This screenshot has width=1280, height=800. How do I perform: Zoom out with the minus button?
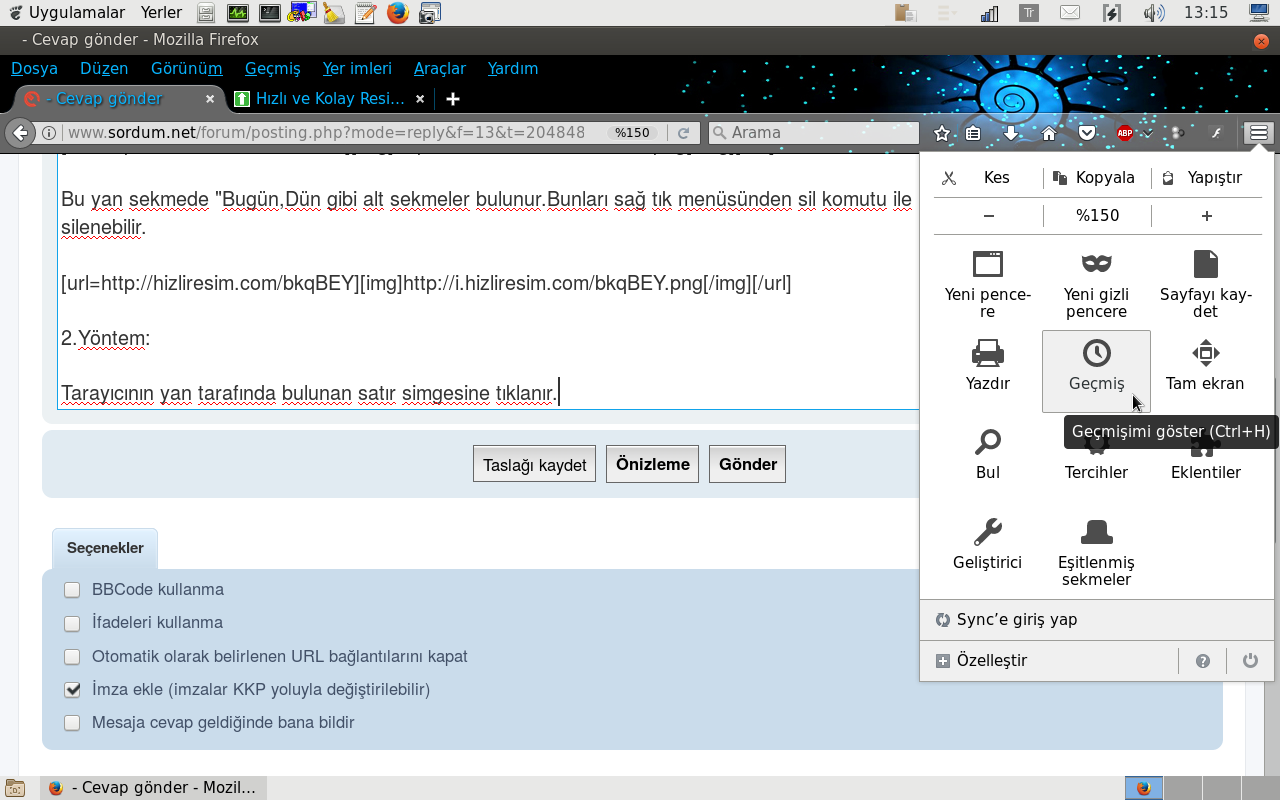[x=988, y=215]
